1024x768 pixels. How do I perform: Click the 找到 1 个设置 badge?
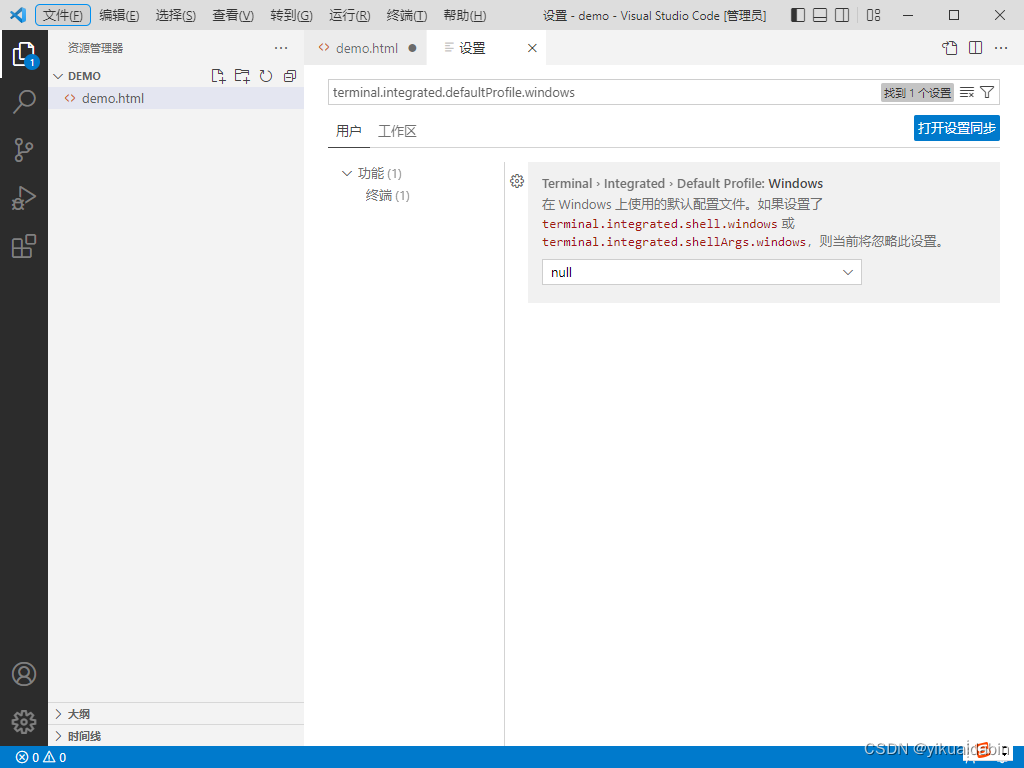point(917,93)
